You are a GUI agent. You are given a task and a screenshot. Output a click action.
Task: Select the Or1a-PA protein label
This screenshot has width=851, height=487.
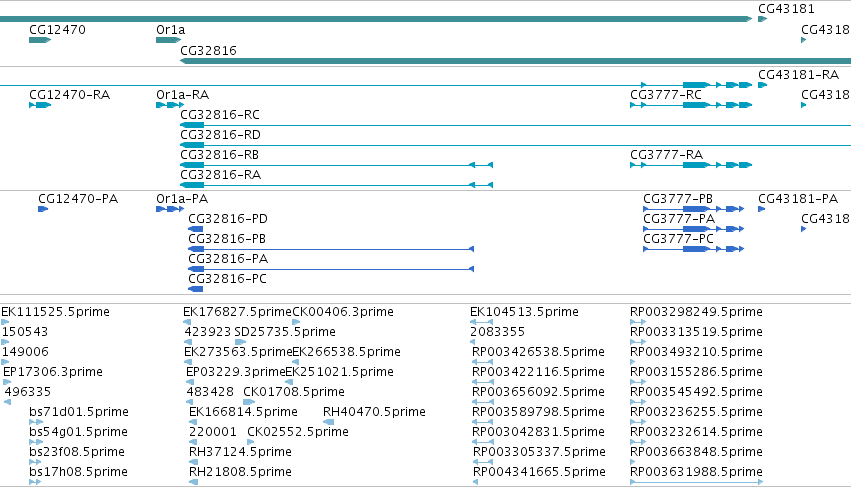click(x=182, y=199)
